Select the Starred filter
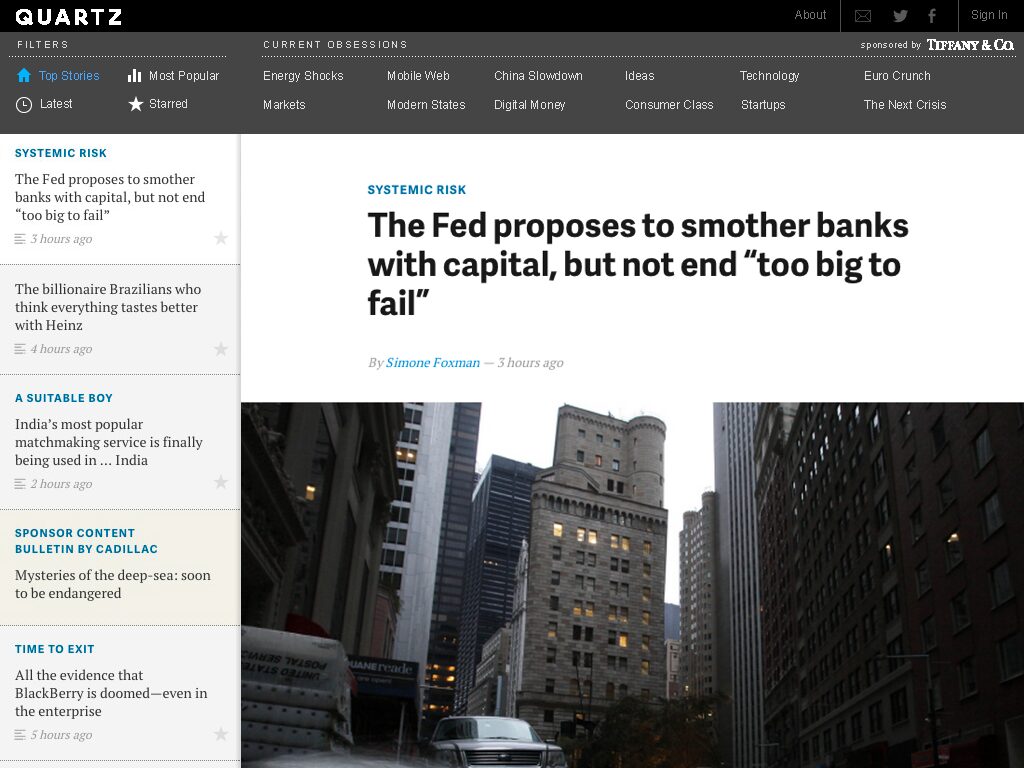Viewport: 1024px width, 768px height. pyautogui.click(x=168, y=104)
